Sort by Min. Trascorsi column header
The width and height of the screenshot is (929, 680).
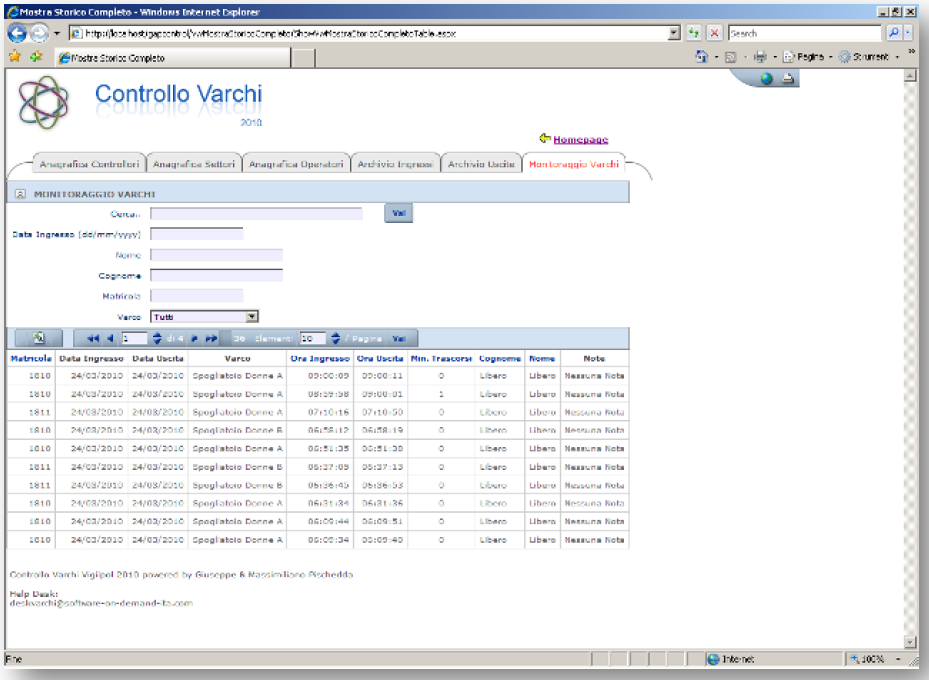441,358
